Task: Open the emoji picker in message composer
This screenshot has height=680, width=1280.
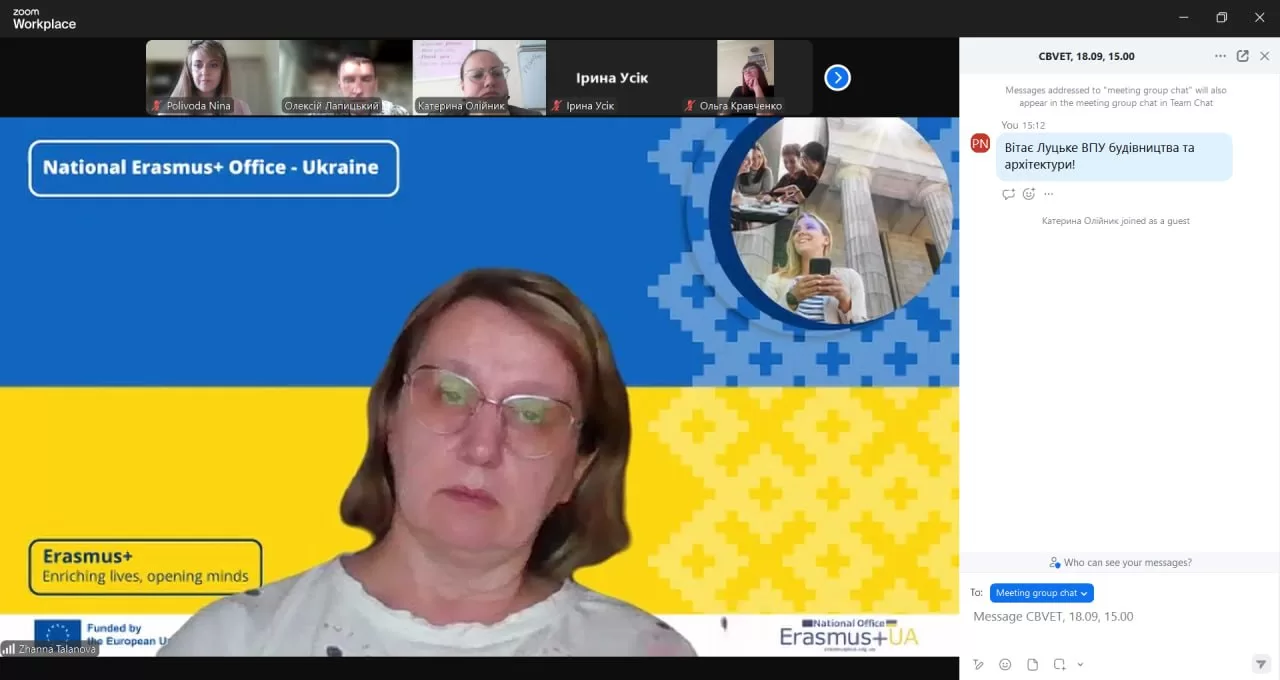Action: [1005, 664]
